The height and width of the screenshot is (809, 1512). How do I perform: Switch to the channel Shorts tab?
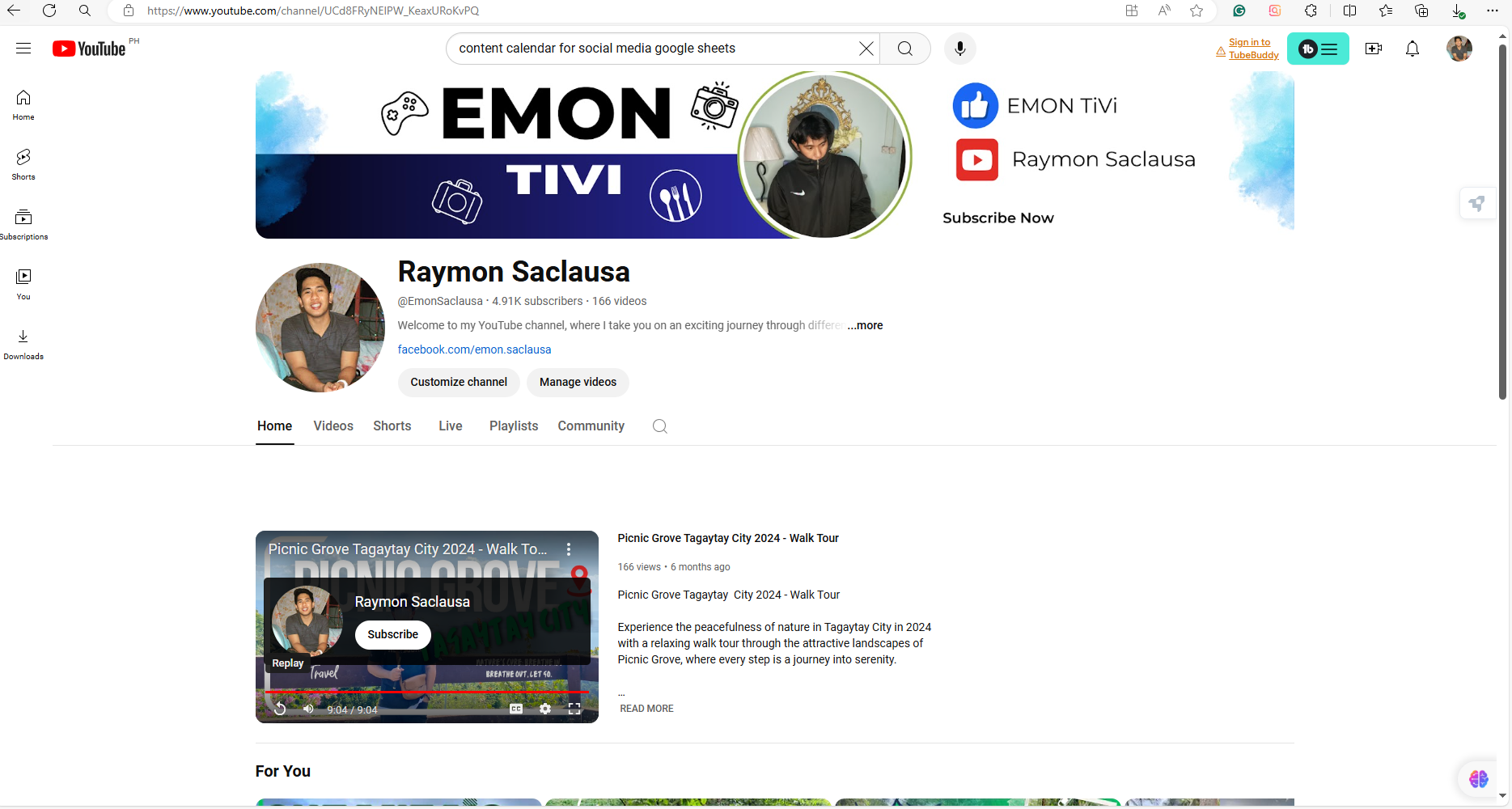(x=392, y=426)
